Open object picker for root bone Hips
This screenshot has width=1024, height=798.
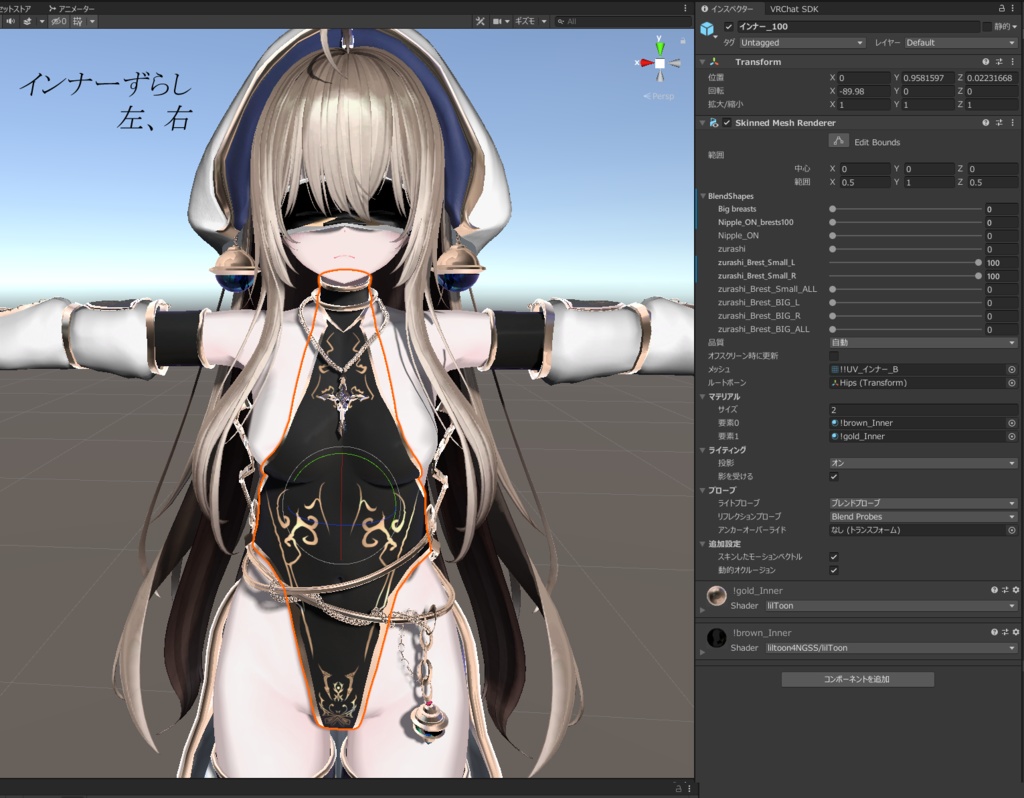coord(1012,383)
